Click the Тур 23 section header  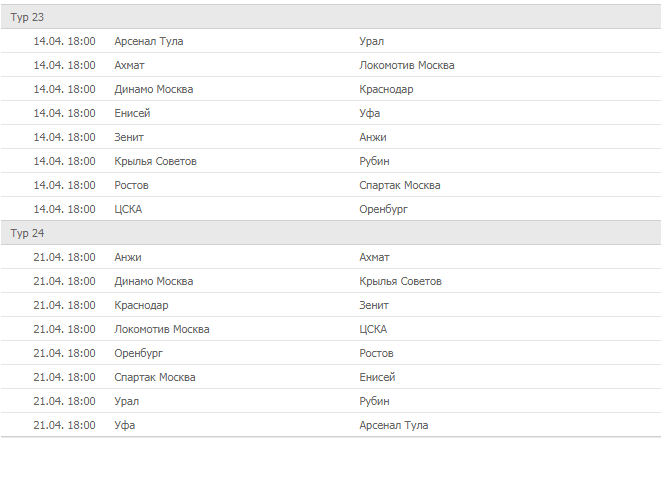(x=28, y=17)
